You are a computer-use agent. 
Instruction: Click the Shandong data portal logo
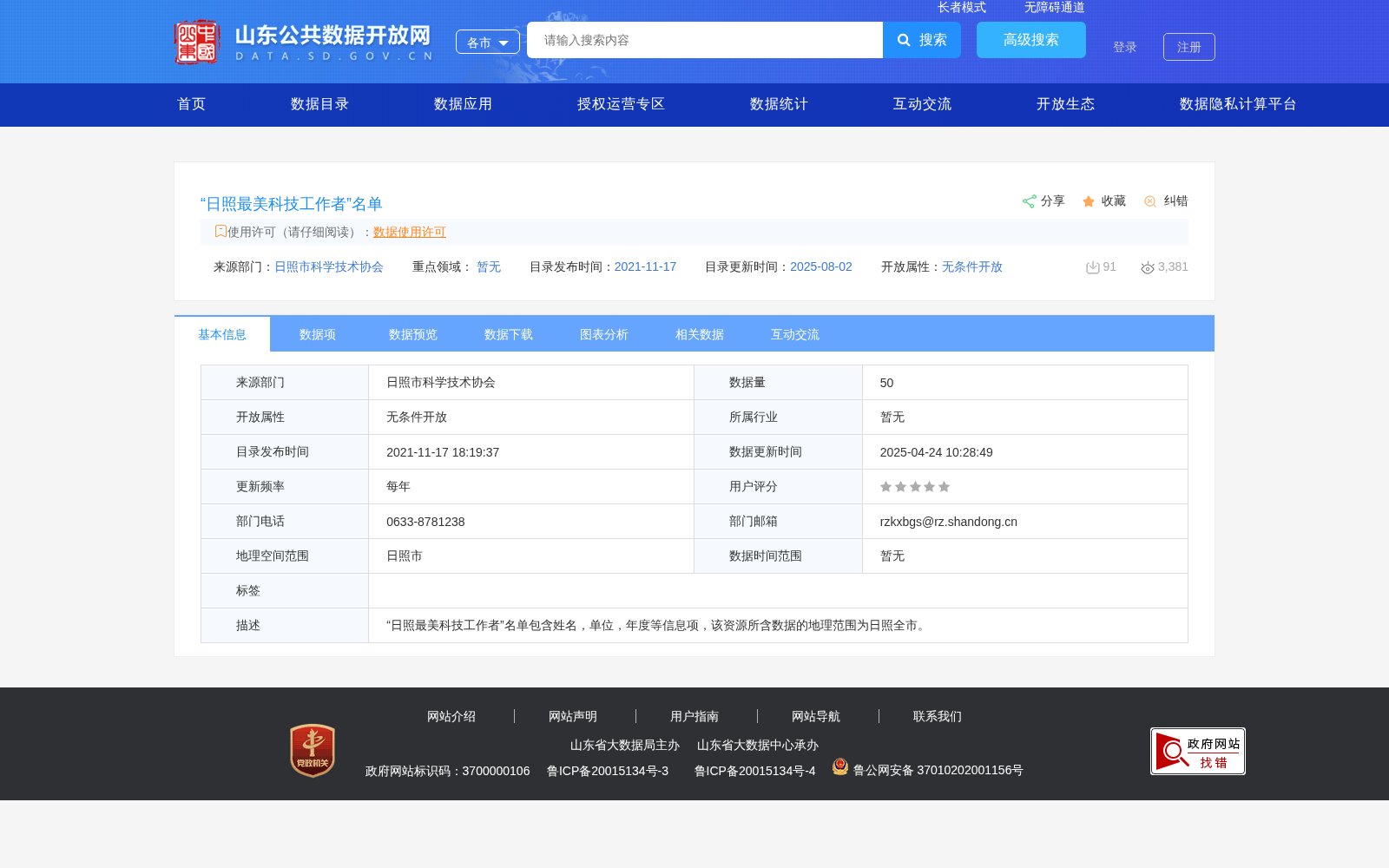tap(303, 42)
